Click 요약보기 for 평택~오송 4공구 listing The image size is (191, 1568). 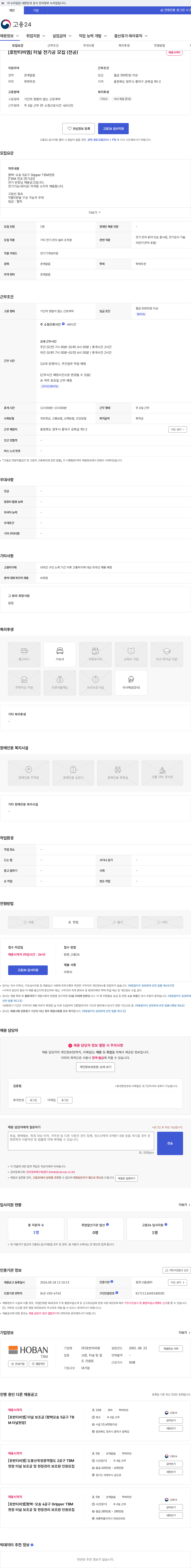click(171, 1507)
